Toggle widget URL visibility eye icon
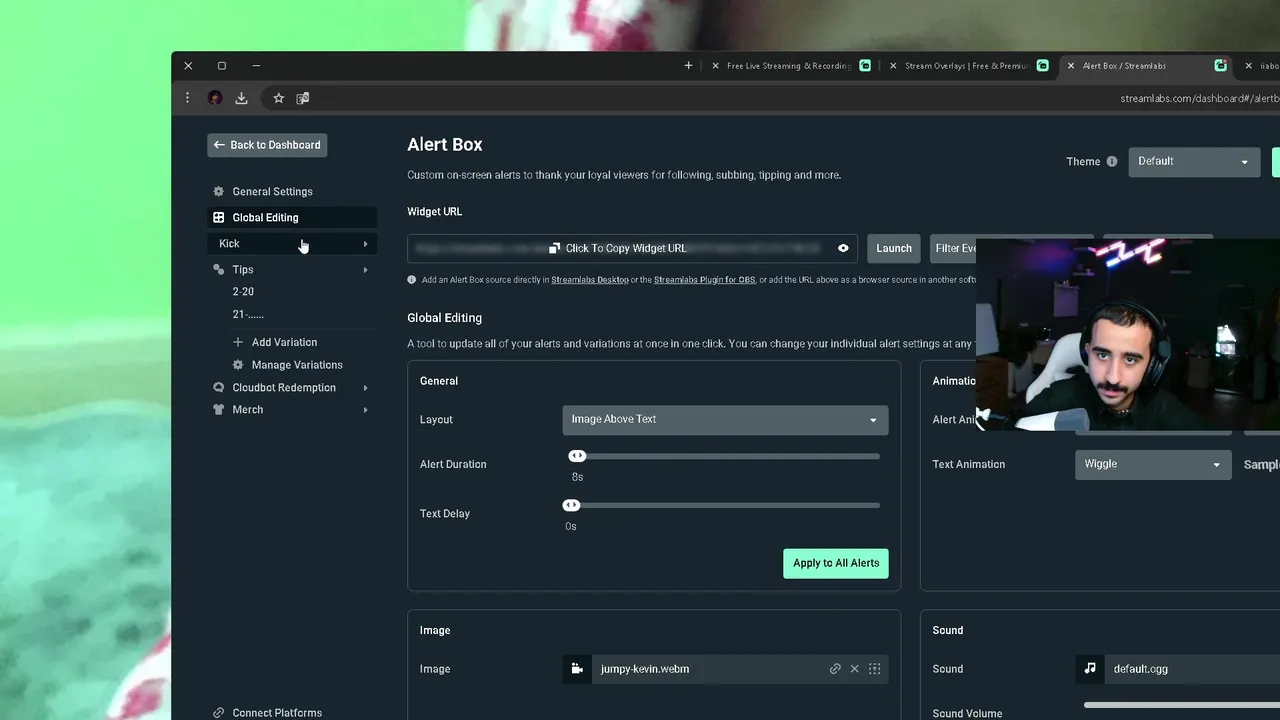 coord(843,248)
